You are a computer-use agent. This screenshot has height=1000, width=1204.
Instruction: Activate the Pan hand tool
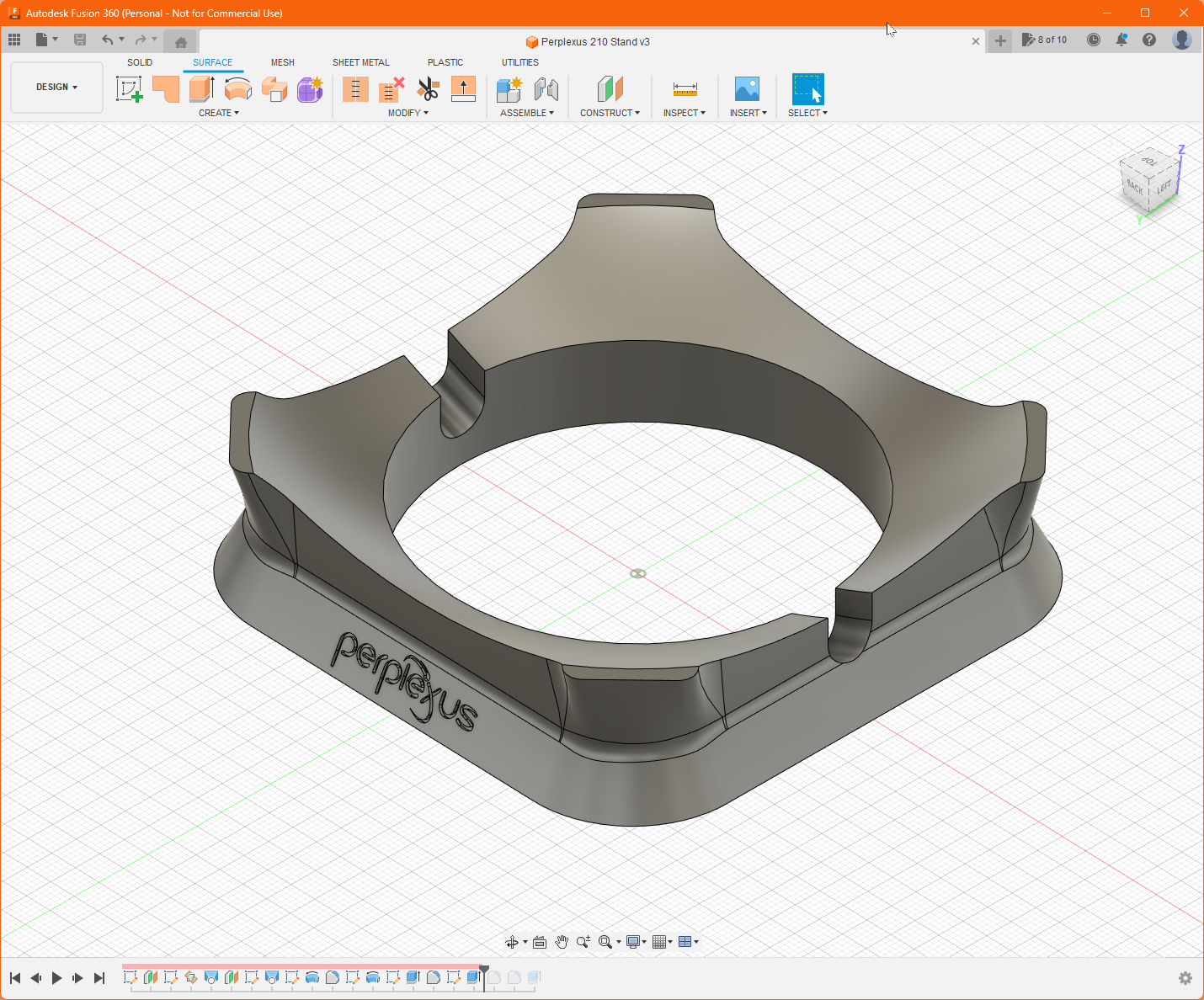click(x=562, y=942)
